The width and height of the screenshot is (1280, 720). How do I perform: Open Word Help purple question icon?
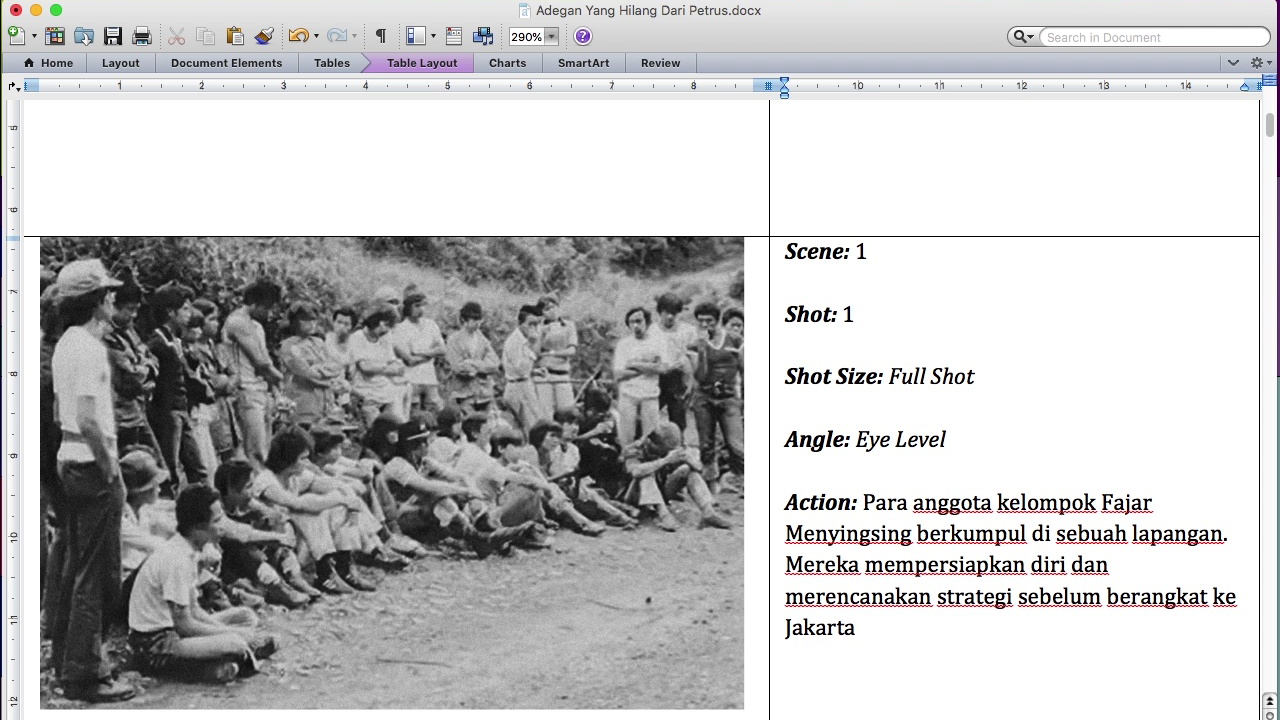coord(583,36)
